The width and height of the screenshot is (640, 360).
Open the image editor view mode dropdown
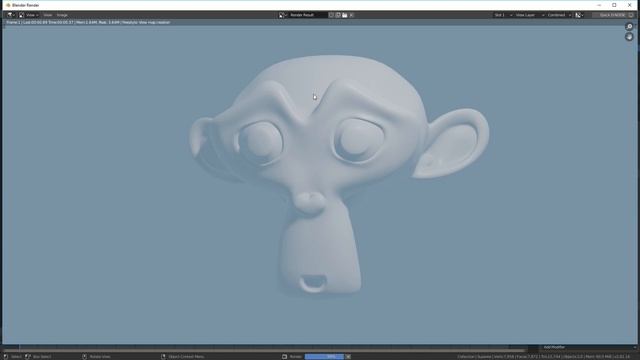tap(29, 15)
